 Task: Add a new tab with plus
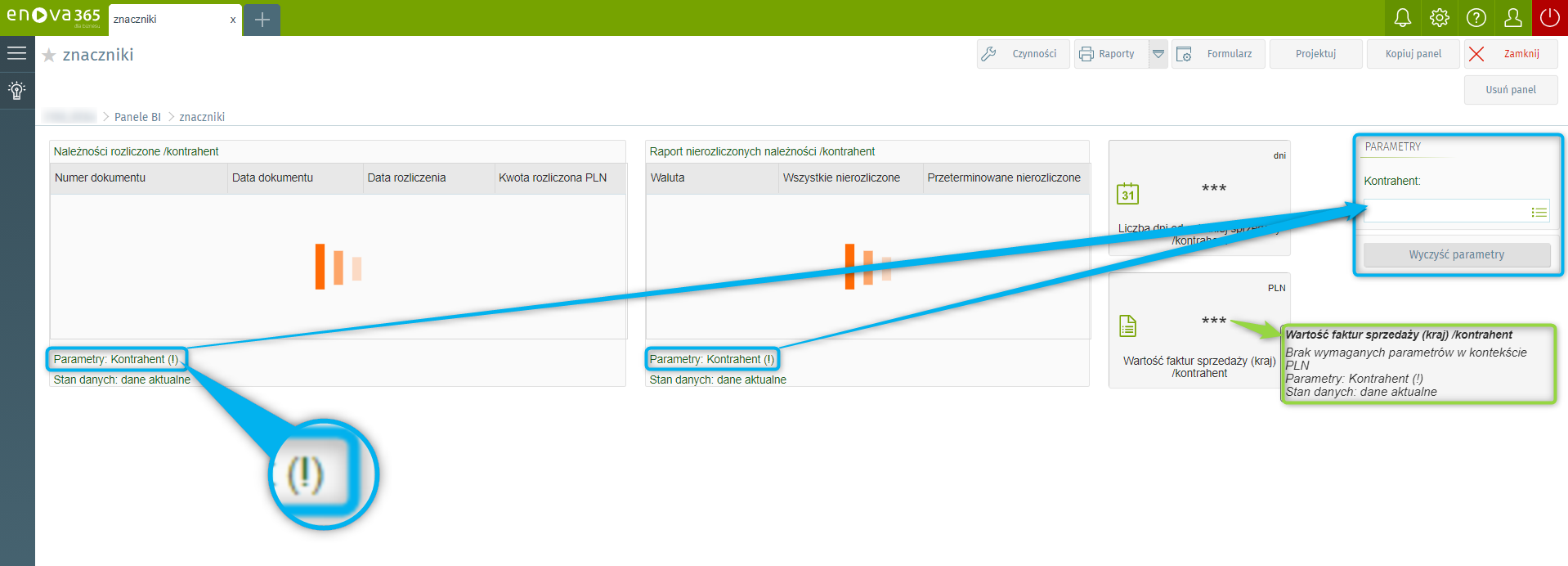(262, 20)
